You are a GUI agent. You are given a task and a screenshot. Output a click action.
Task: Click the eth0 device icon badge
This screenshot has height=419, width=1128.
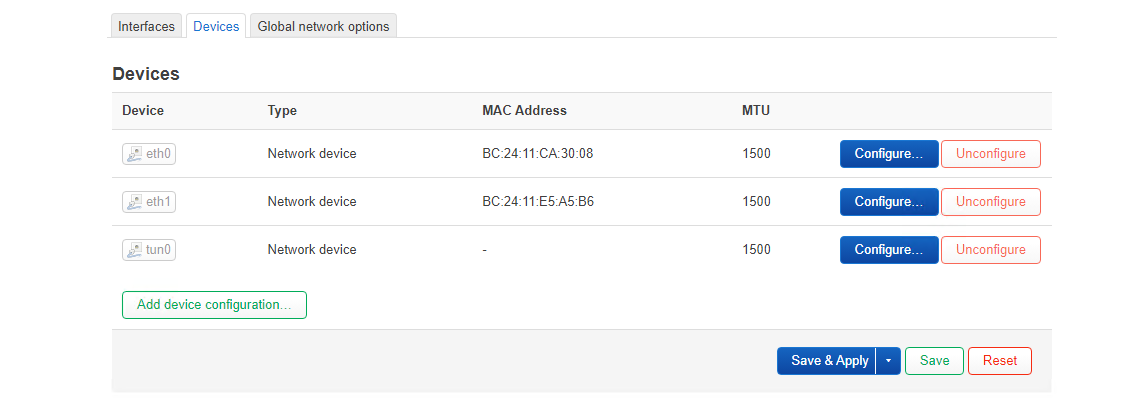[149, 154]
